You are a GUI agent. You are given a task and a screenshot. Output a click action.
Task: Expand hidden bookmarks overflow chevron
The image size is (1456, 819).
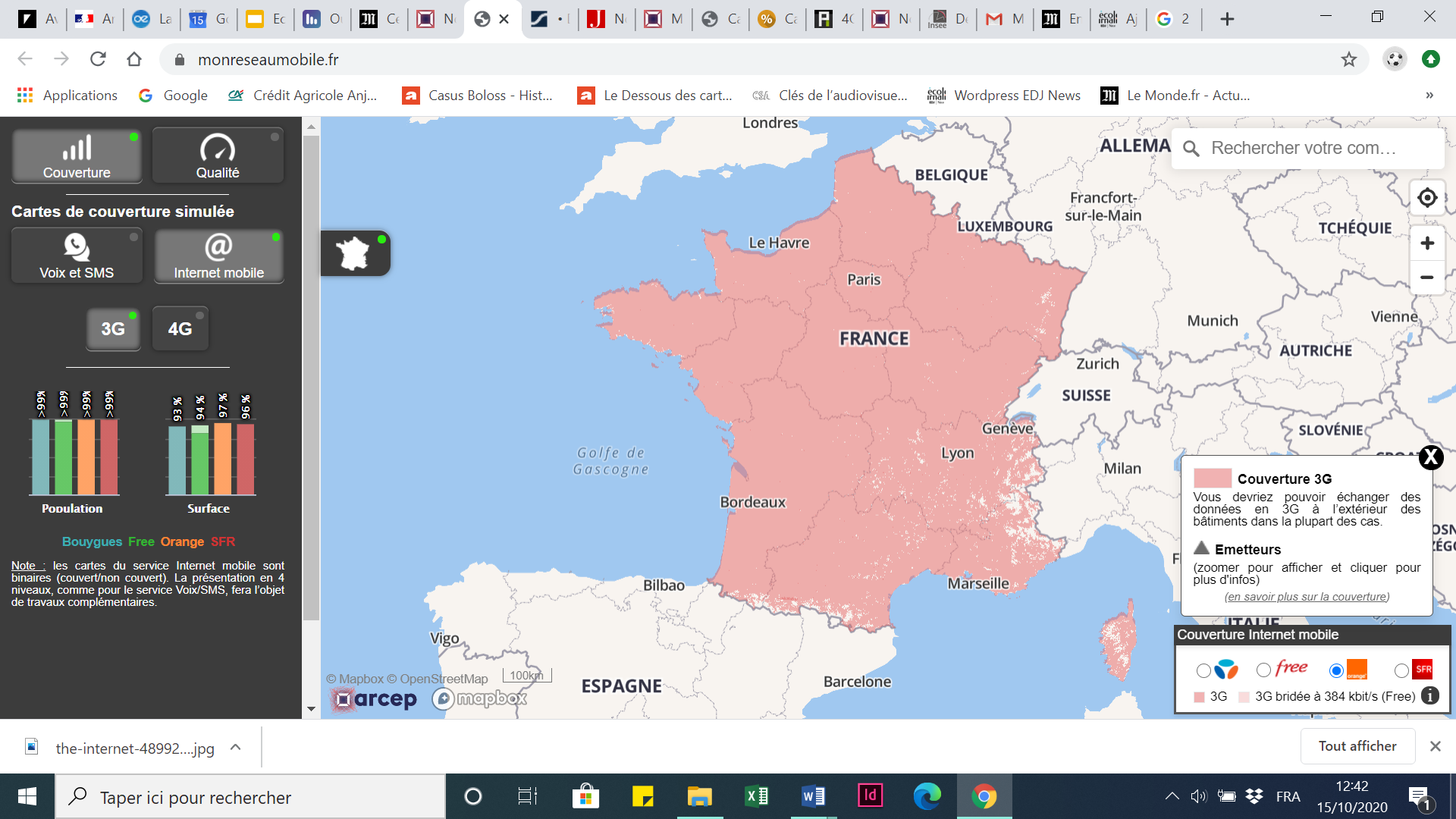[1429, 96]
